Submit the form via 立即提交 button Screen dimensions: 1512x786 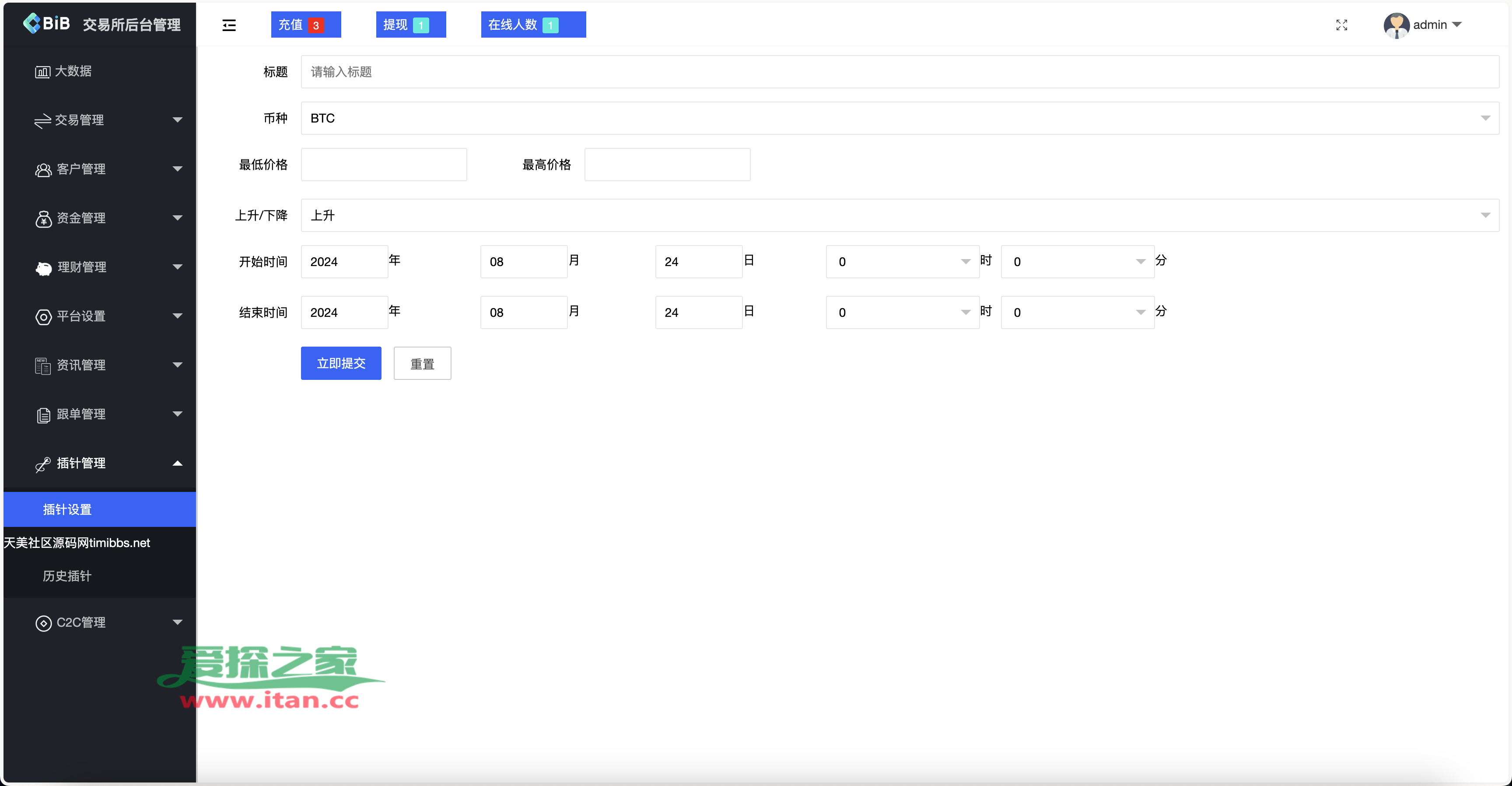coord(340,363)
